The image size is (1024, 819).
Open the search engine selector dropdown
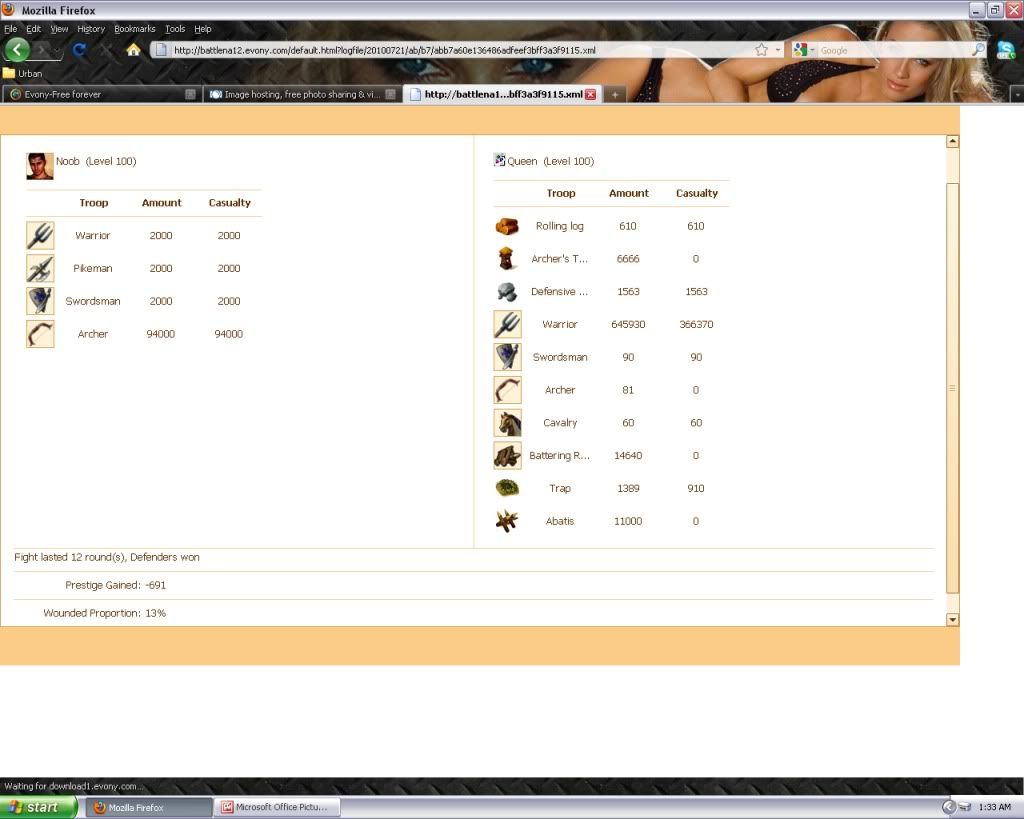(x=804, y=50)
